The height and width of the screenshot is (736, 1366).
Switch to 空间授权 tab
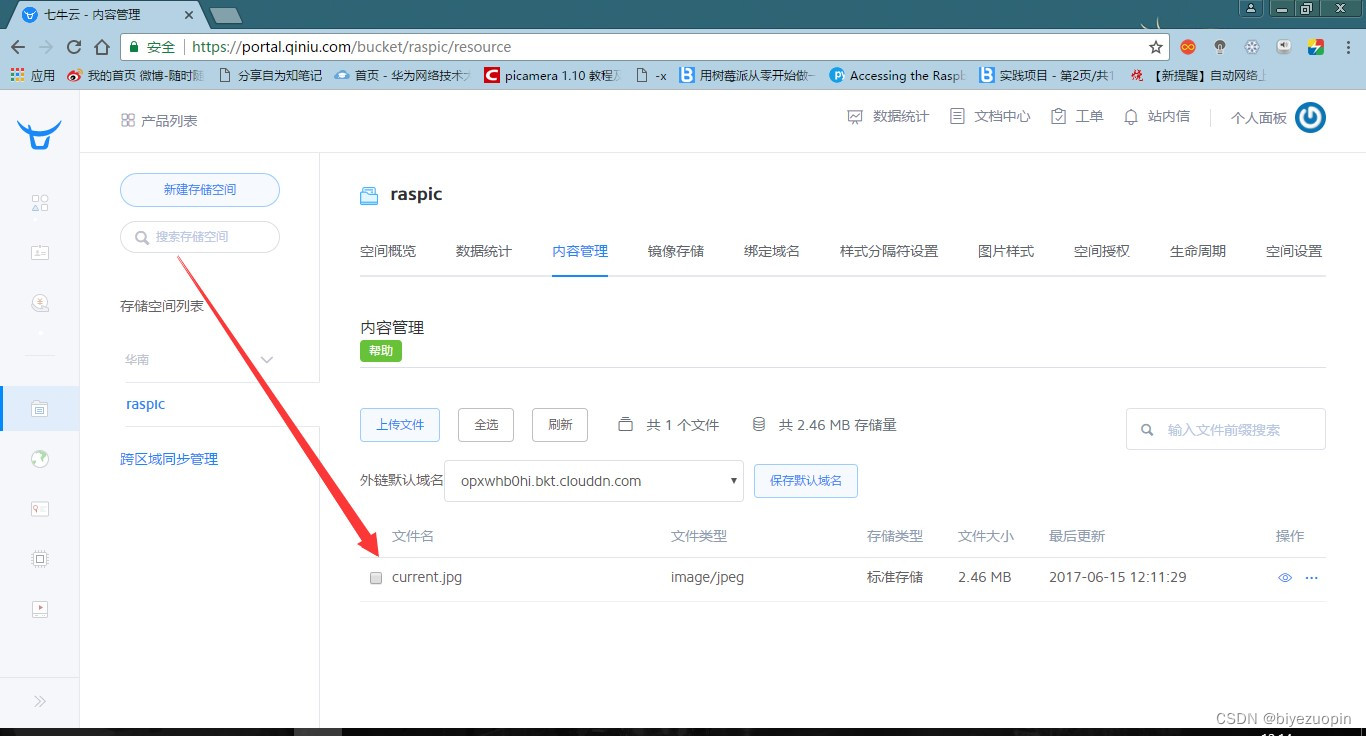coord(1102,251)
